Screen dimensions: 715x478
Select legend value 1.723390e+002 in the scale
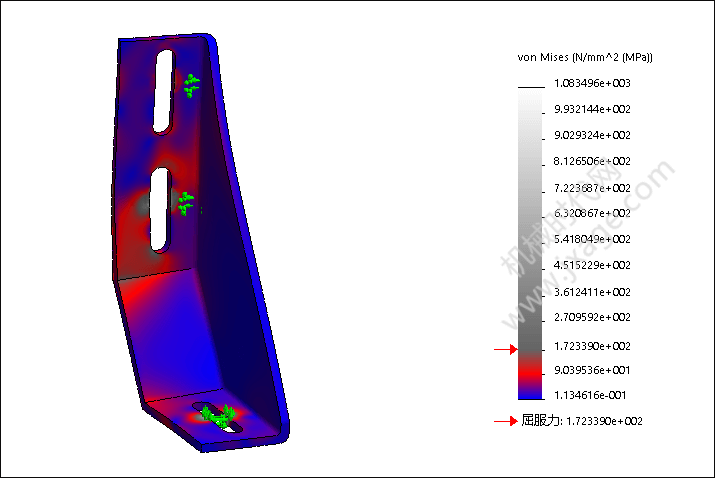(592, 346)
